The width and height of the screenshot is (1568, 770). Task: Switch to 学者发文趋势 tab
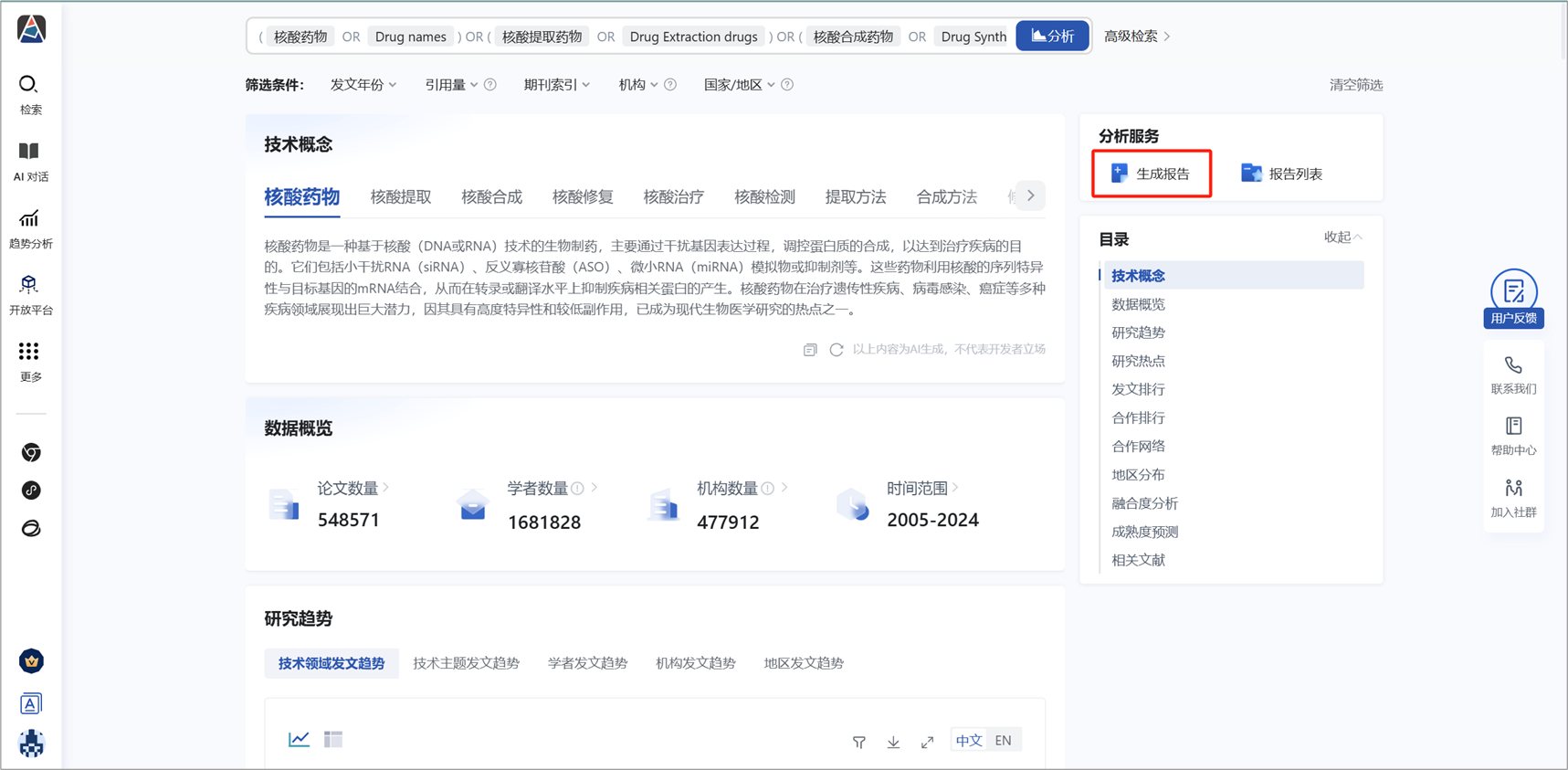[x=587, y=663]
